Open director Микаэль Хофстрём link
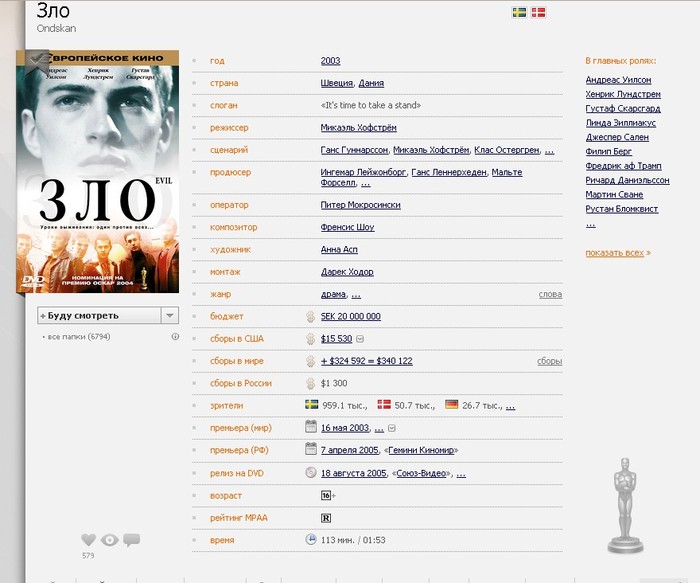Viewport: 700px width, 583px height. [358, 128]
